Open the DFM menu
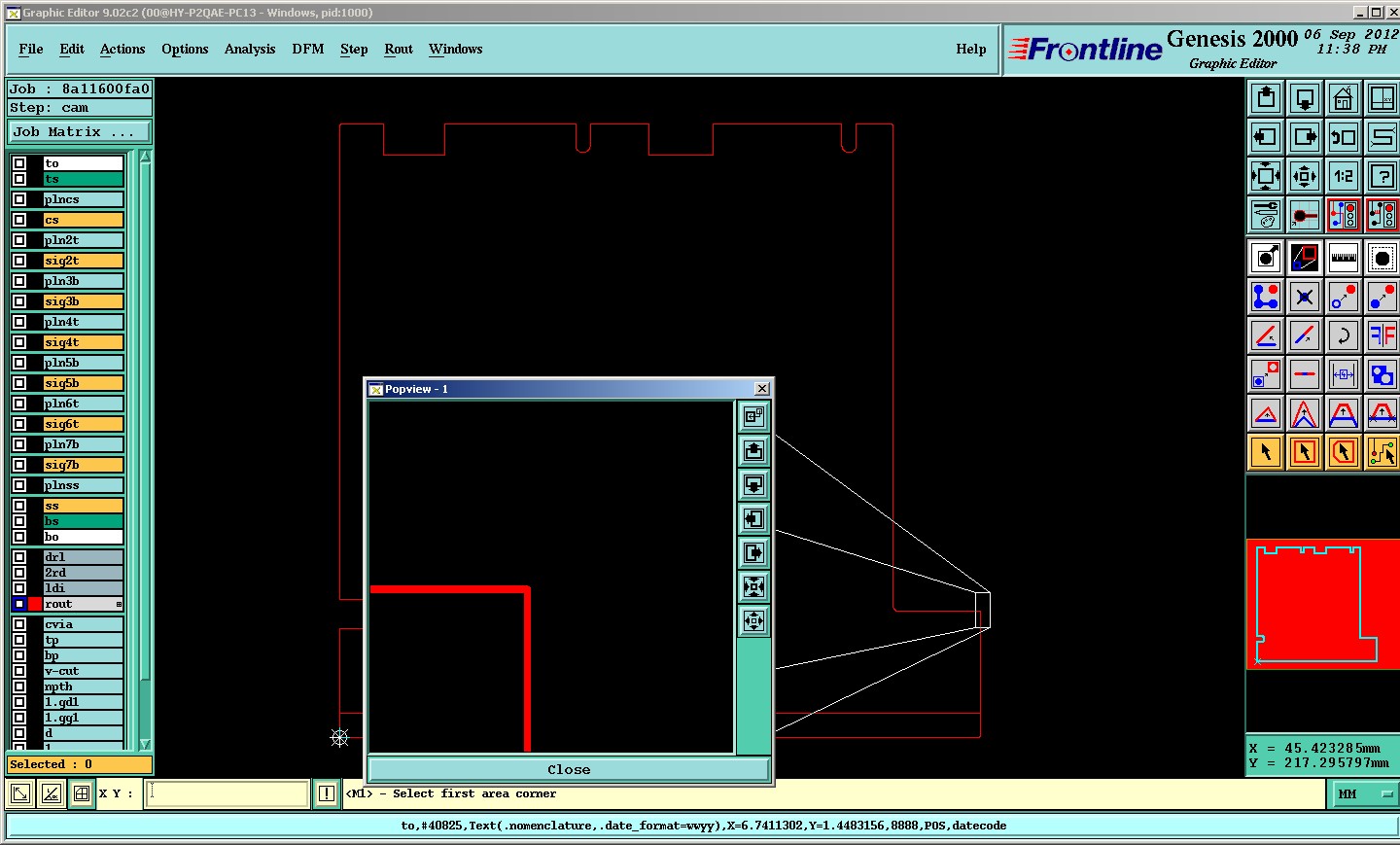Screen dimensions: 1400x845 (308, 50)
